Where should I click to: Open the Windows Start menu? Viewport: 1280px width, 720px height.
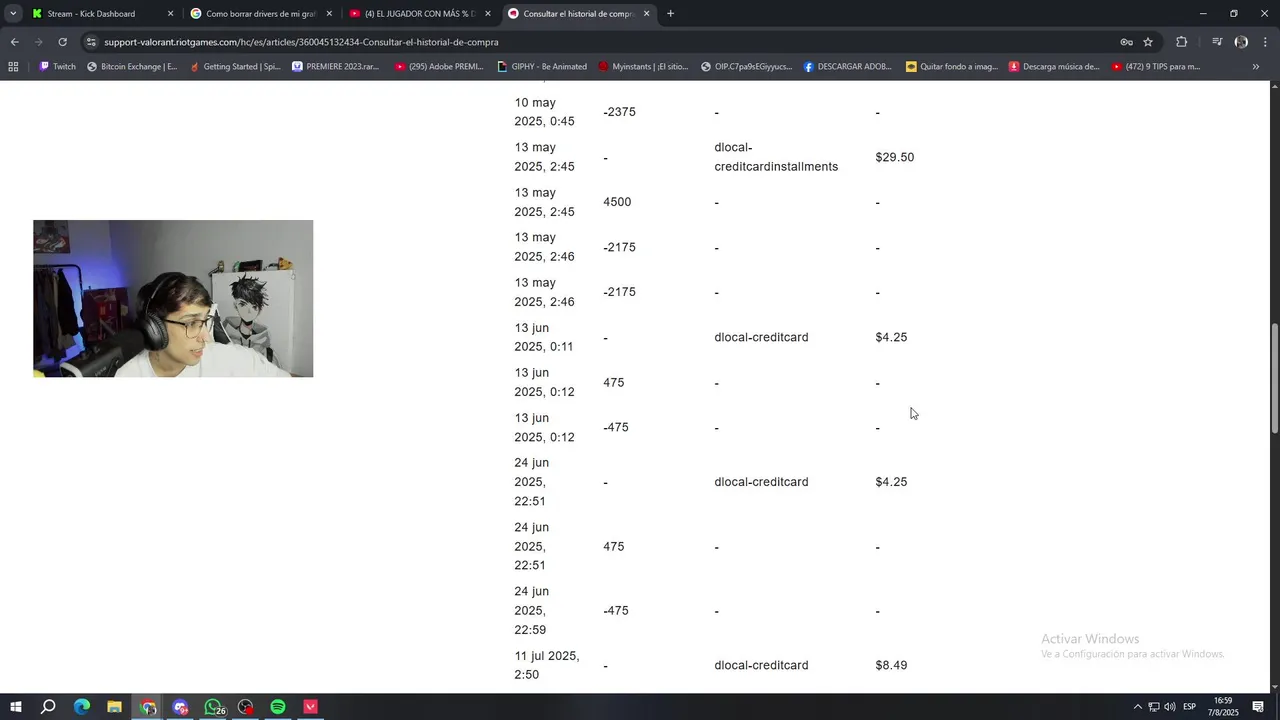pyautogui.click(x=15, y=707)
